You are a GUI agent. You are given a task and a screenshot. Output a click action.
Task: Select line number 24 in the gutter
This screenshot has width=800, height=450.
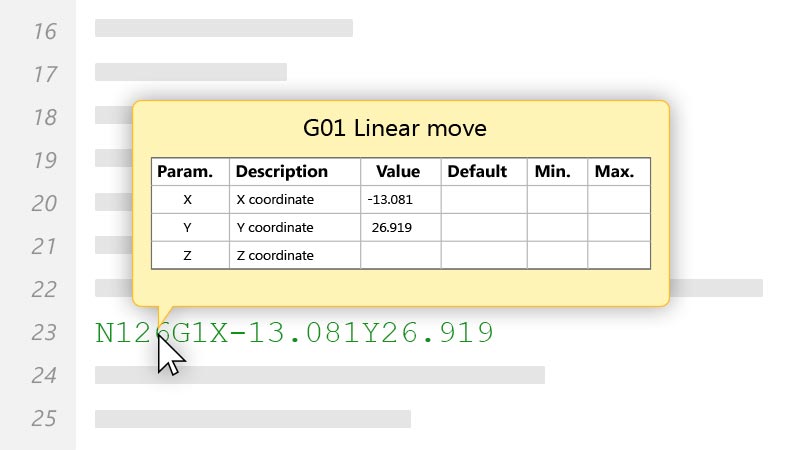tap(44, 376)
